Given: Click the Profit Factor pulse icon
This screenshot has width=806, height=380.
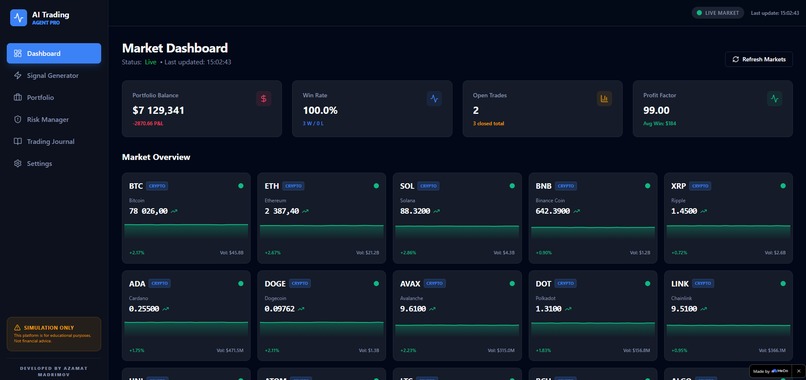Looking at the screenshot, I should [775, 99].
